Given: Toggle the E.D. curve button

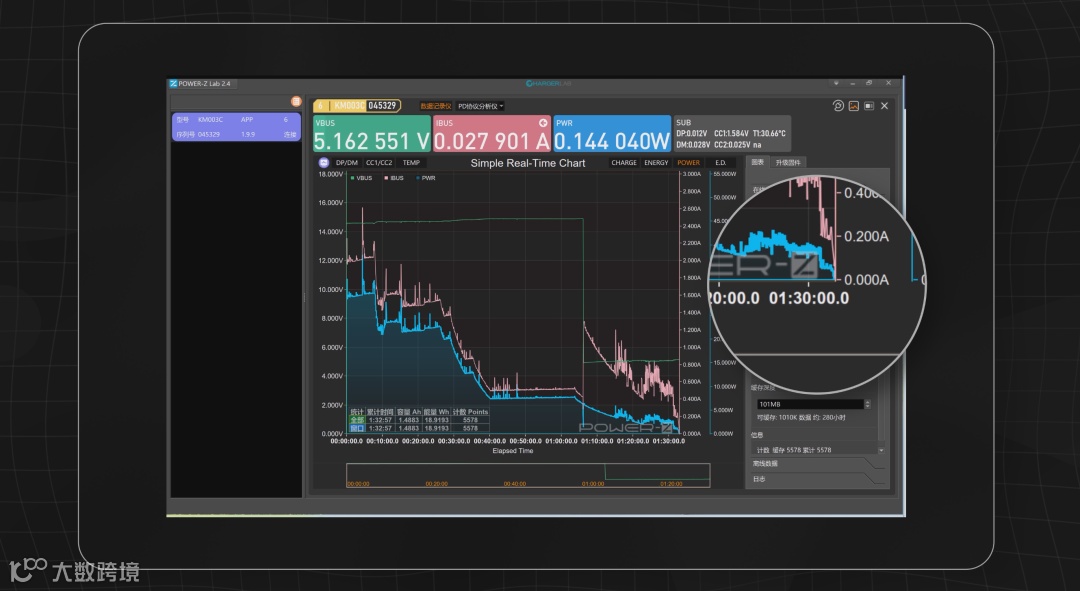Looking at the screenshot, I should (720, 163).
